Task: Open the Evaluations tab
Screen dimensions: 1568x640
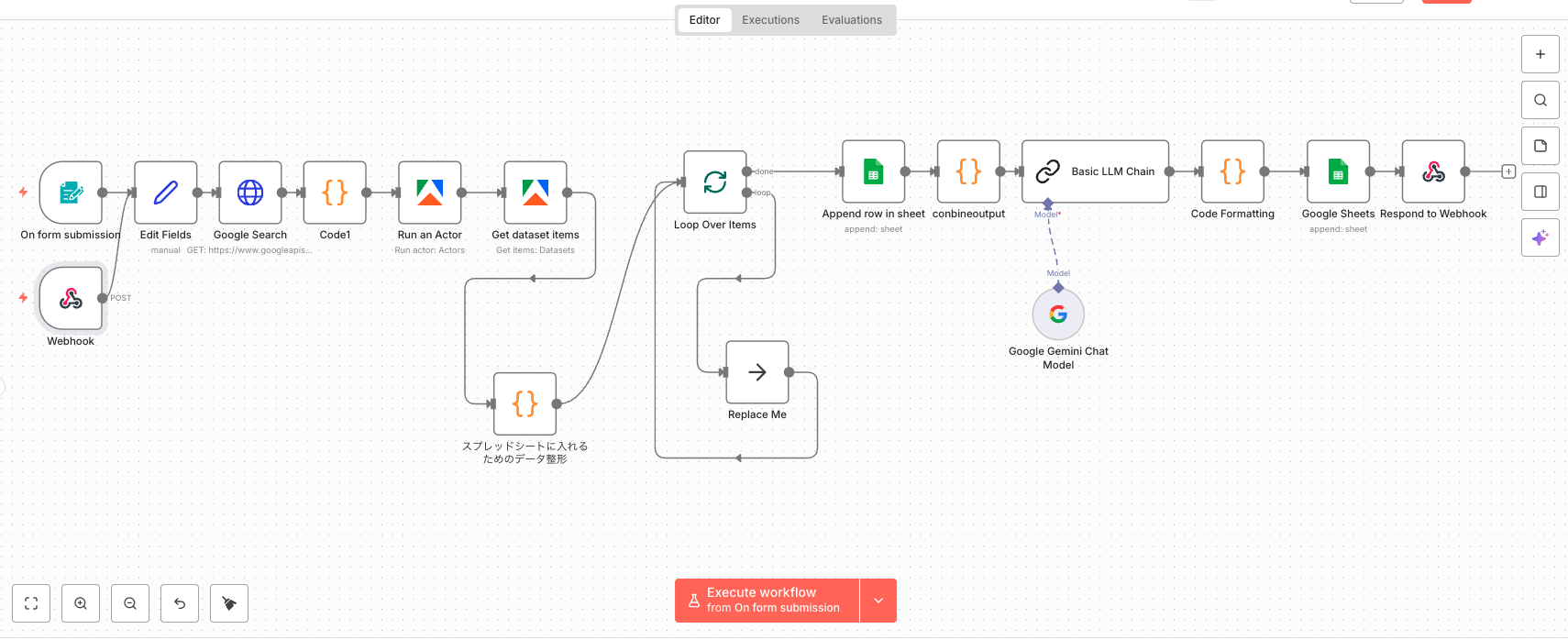Action: (851, 20)
